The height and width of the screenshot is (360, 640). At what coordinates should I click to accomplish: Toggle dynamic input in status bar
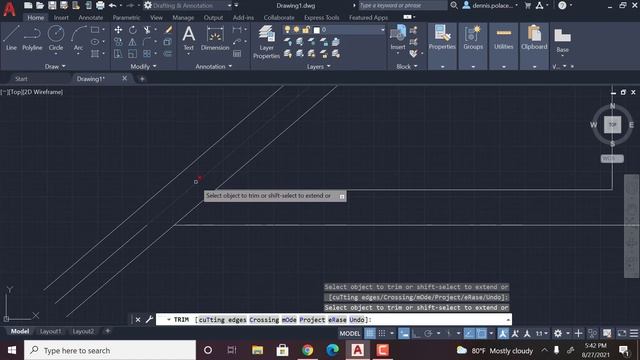(404, 333)
